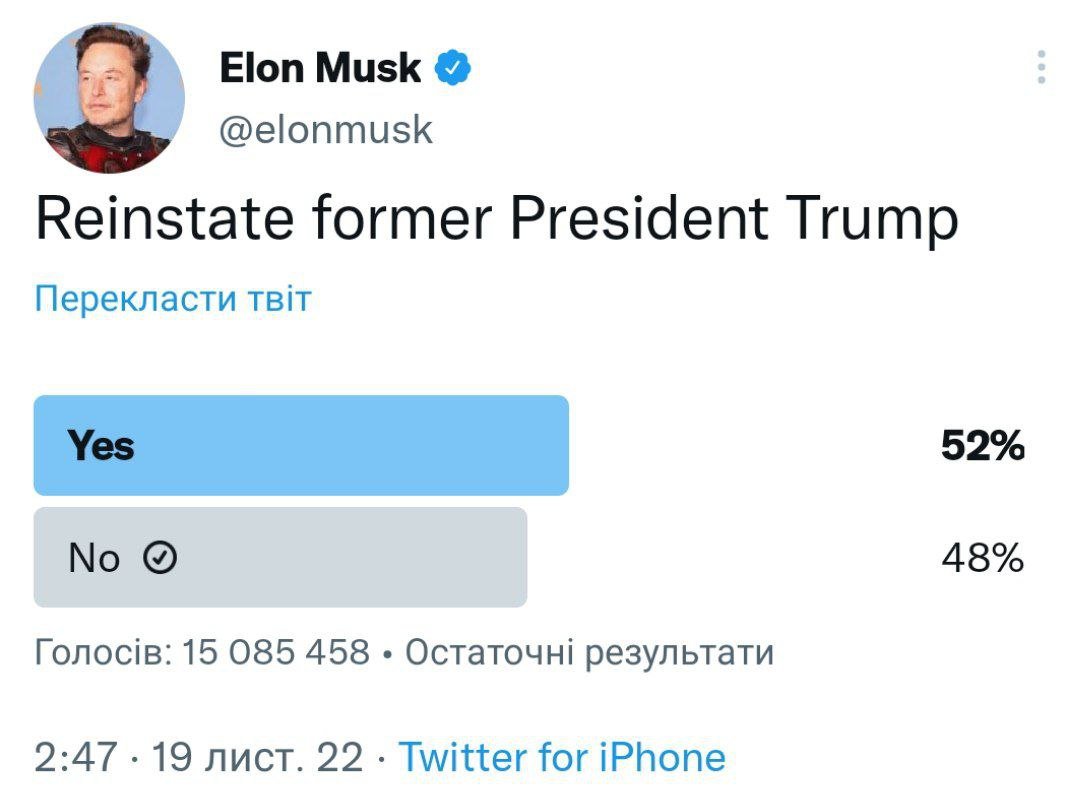
Task: Click Elon Musk's profile picture
Action: pyautogui.click(x=113, y=98)
